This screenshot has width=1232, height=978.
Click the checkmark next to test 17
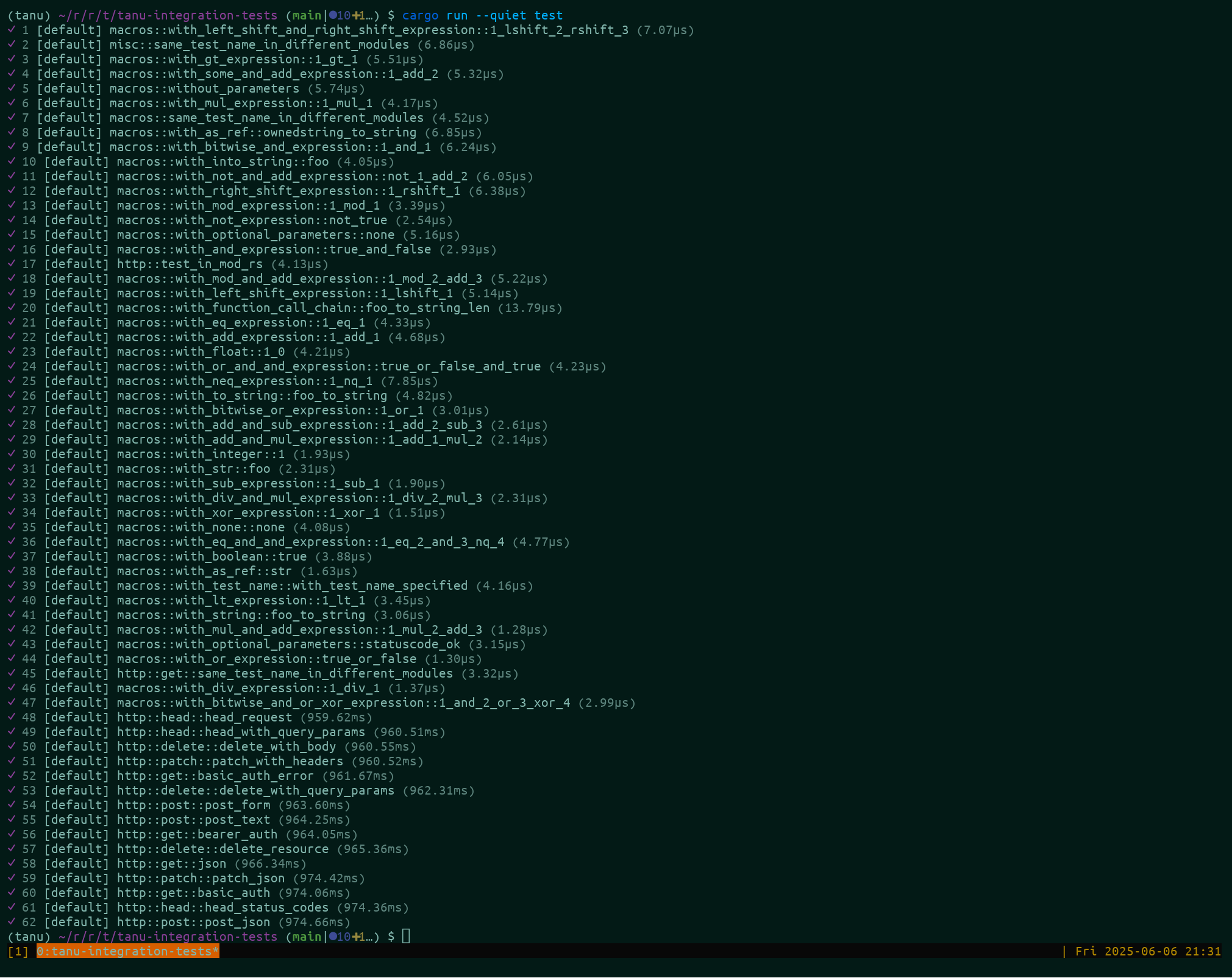[12, 263]
